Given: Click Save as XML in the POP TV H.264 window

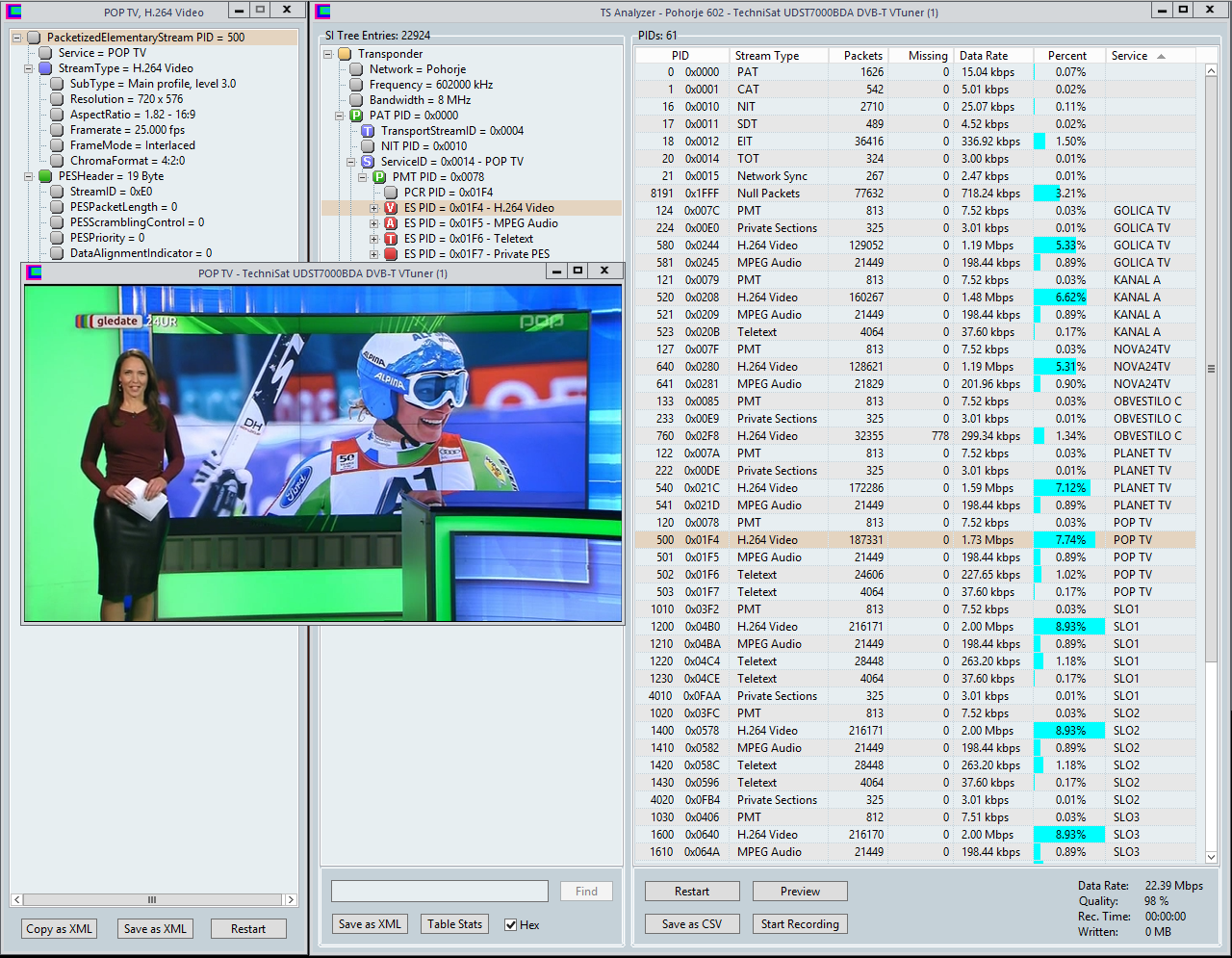Looking at the screenshot, I should [x=155, y=929].
